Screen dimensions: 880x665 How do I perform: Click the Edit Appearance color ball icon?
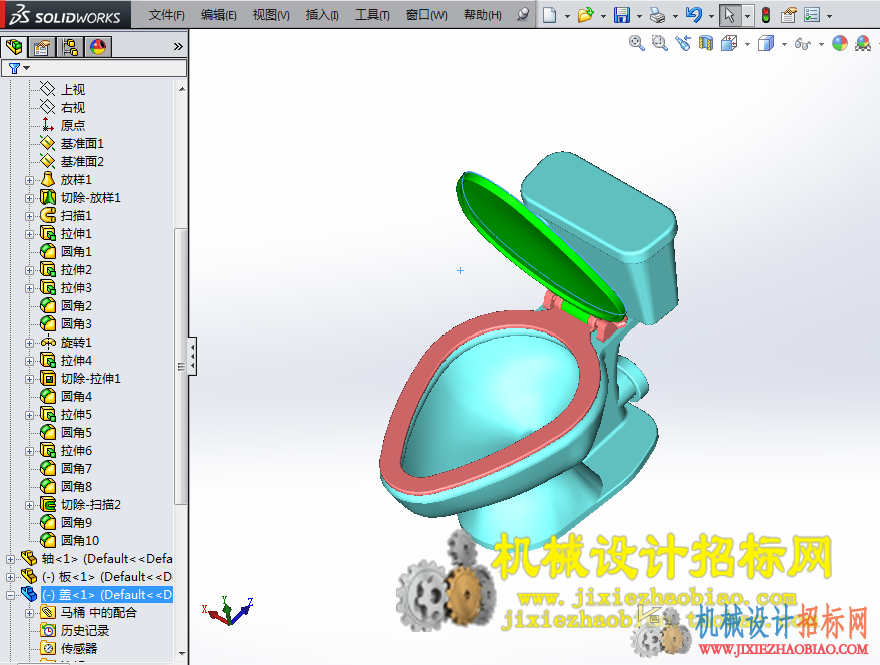[840, 43]
